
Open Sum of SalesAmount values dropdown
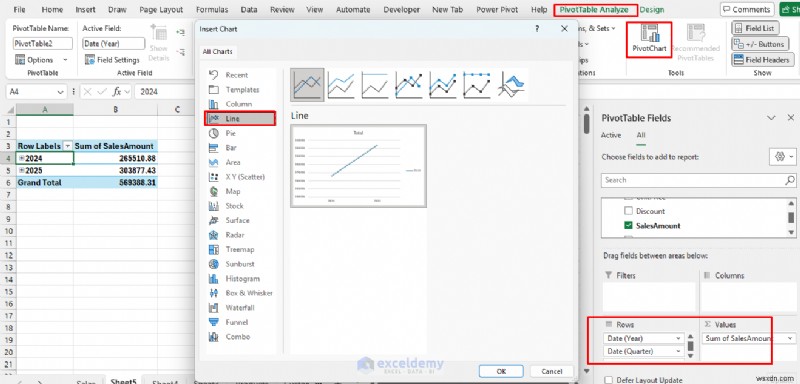point(790,338)
